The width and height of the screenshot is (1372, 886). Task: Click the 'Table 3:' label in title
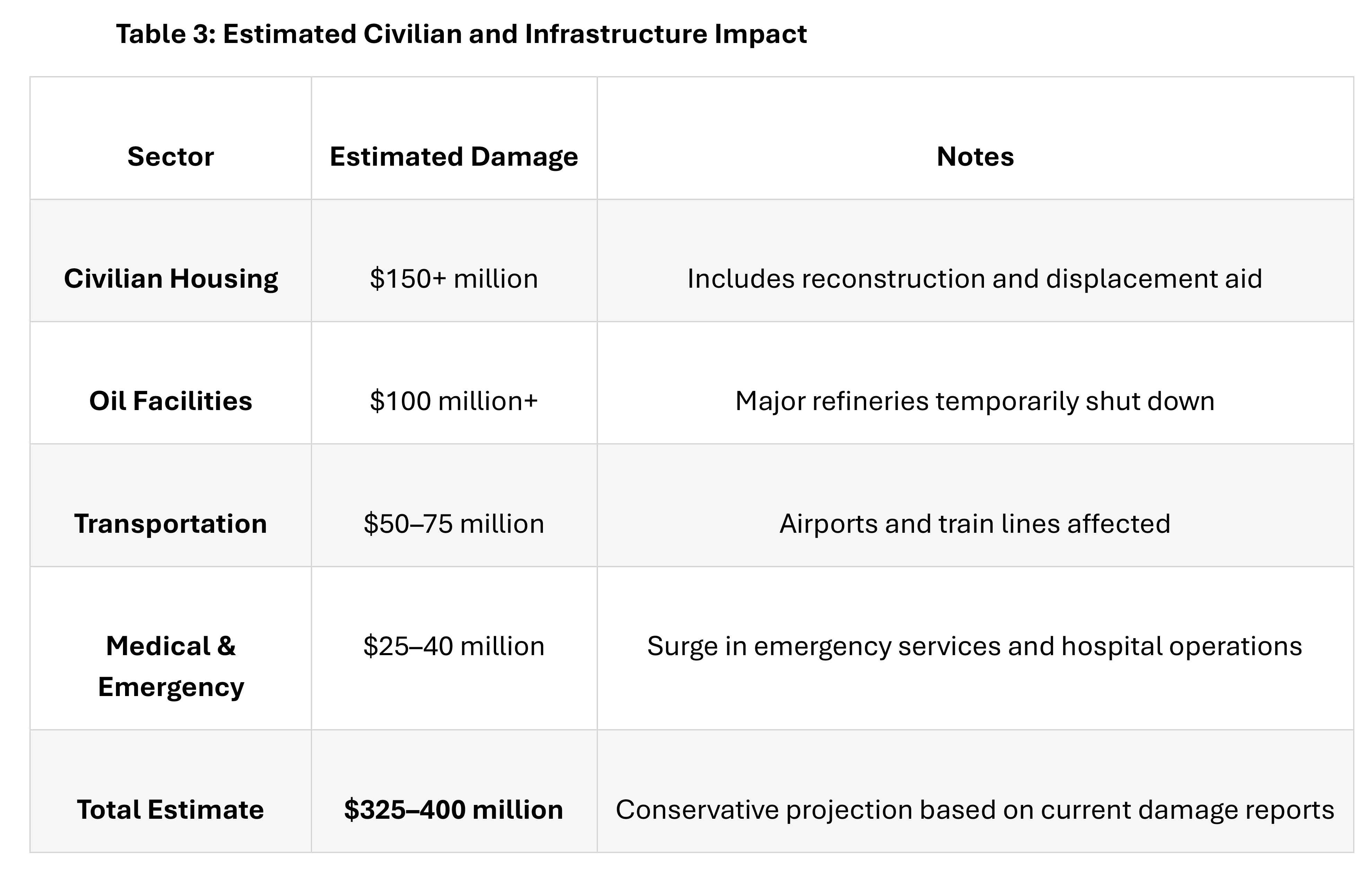tap(165, 34)
